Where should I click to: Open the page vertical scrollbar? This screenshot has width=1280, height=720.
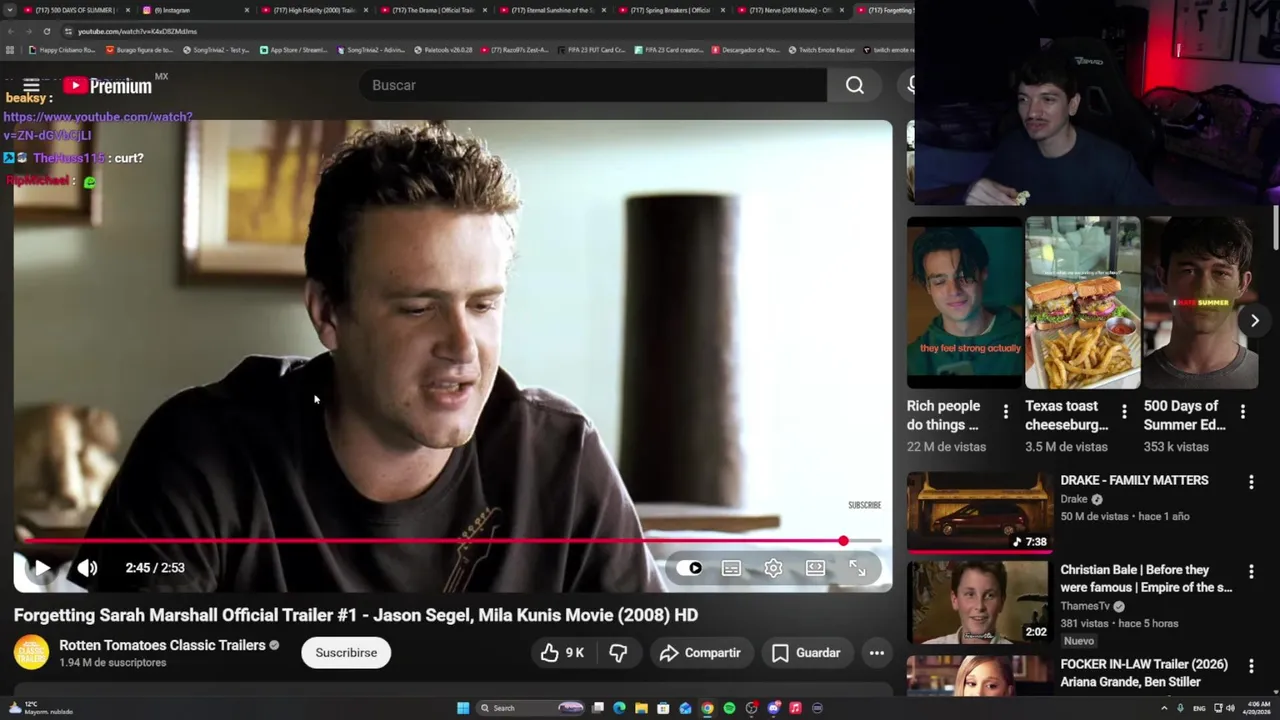tap(1276, 228)
